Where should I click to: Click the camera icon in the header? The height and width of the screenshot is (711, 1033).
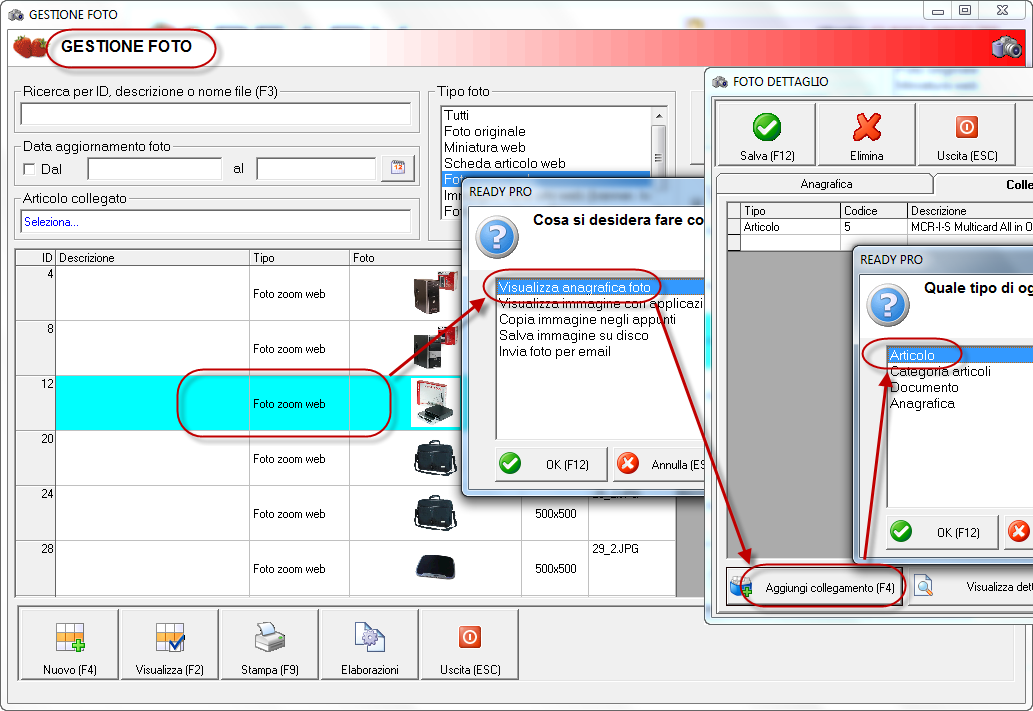click(1007, 47)
